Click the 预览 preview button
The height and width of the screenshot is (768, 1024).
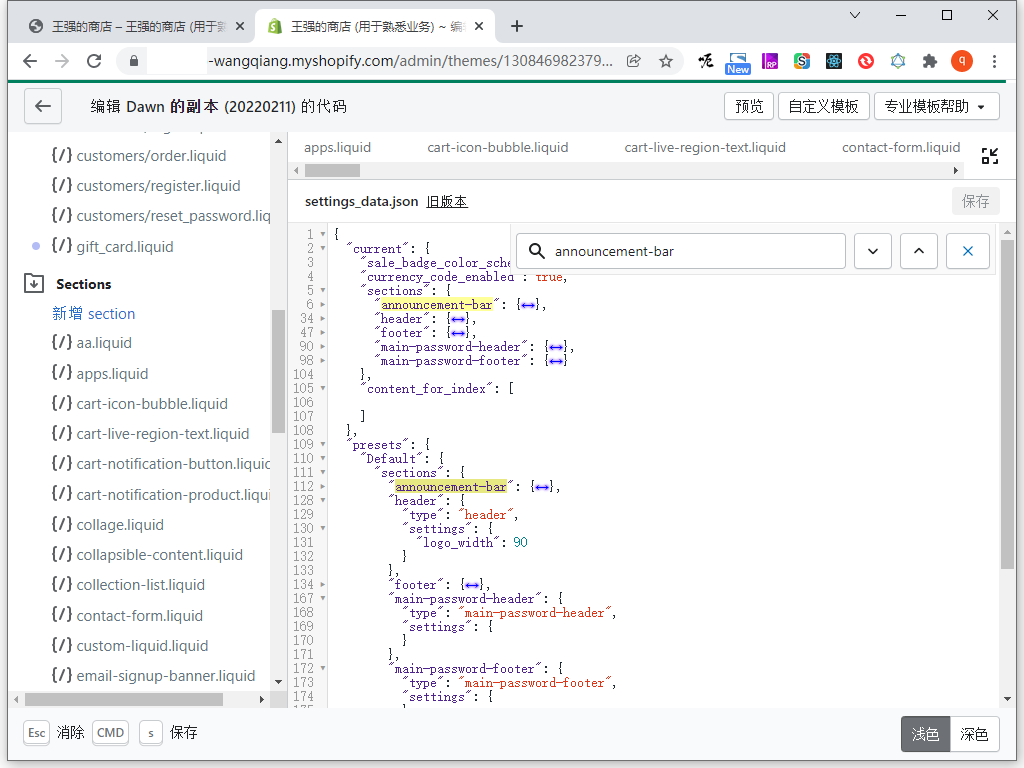click(x=749, y=106)
